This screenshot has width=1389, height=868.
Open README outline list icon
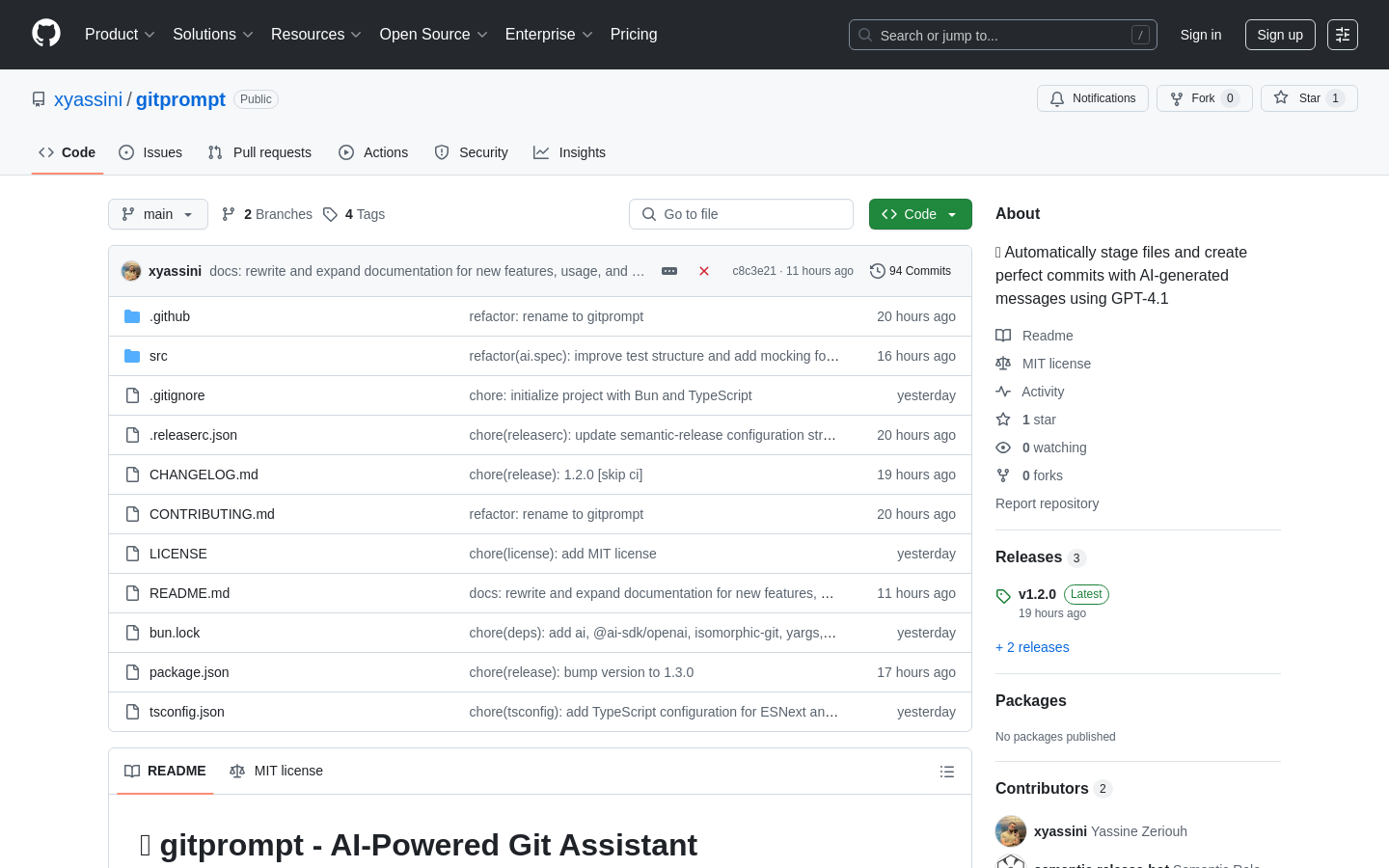[947, 772]
